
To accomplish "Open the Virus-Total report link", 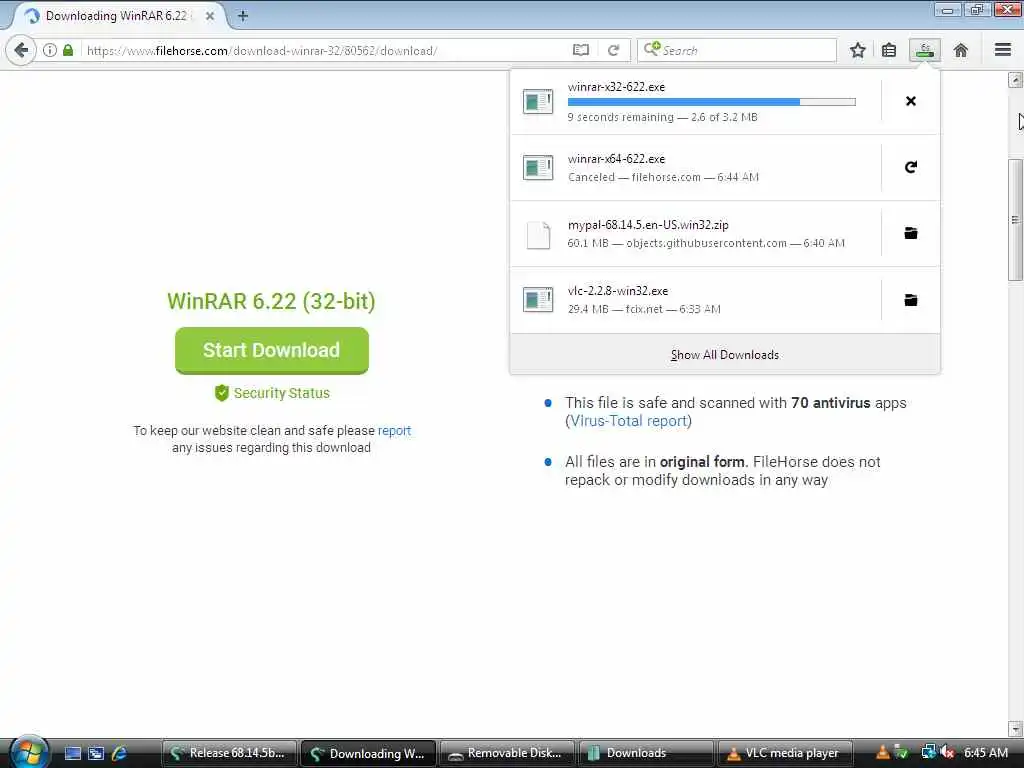I will click(x=628, y=421).
